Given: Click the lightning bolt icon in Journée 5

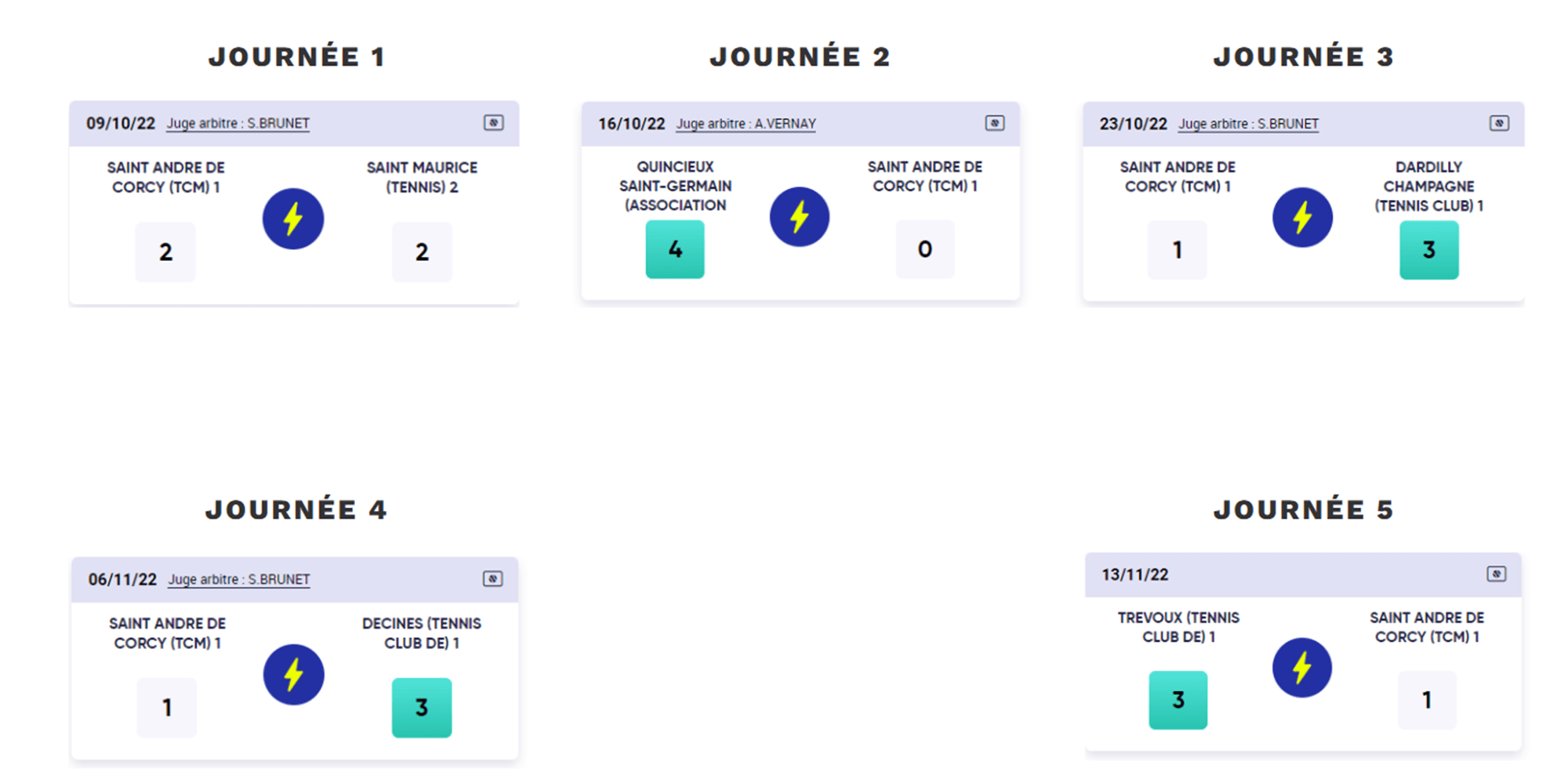Looking at the screenshot, I should coord(1302,668).
